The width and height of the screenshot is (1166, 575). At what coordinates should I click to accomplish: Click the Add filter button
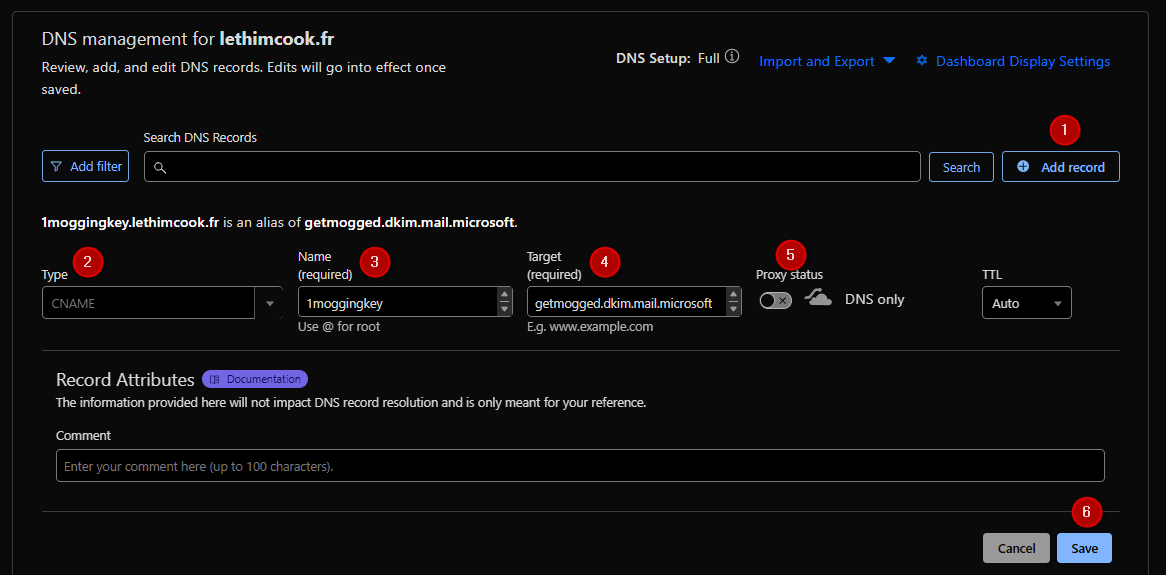[x=86, y=167]
